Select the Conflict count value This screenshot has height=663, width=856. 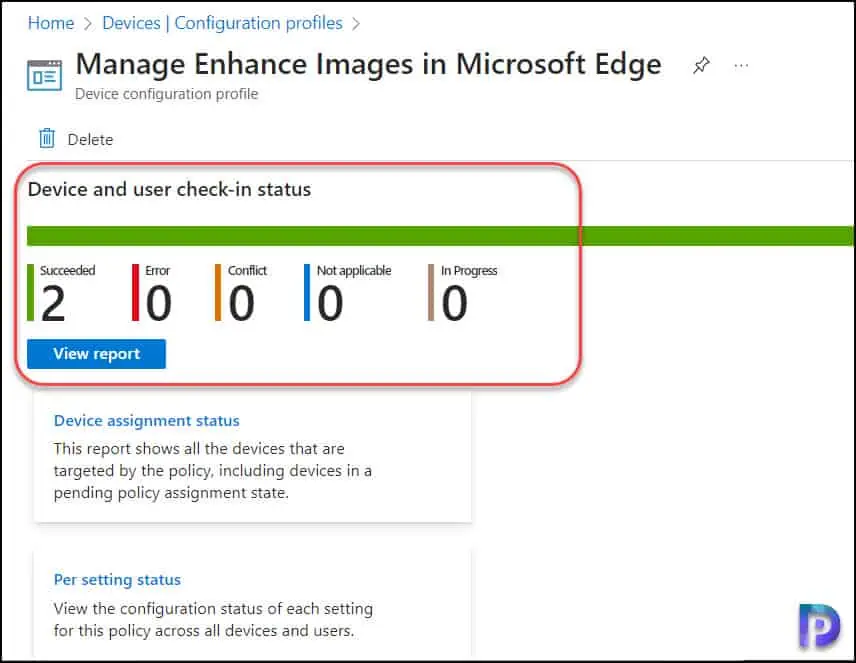point(241,303)
